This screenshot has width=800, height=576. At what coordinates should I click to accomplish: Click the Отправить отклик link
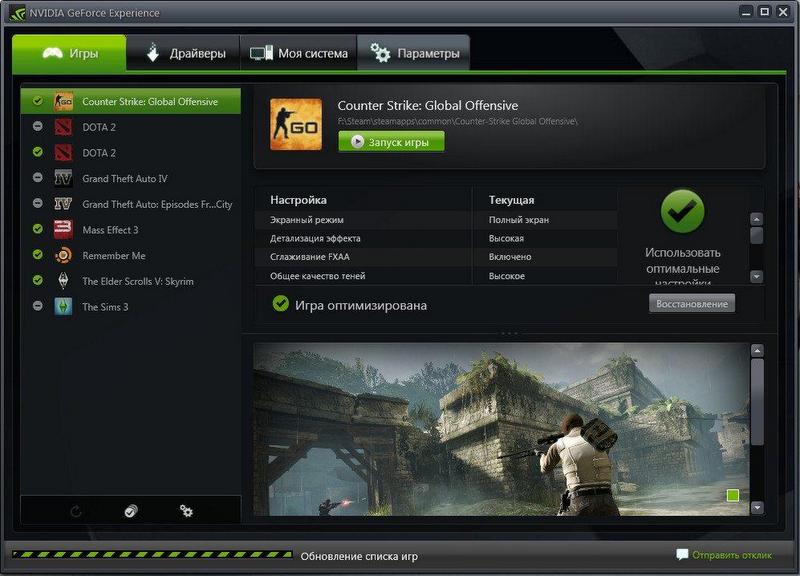(x=732, y=555)
